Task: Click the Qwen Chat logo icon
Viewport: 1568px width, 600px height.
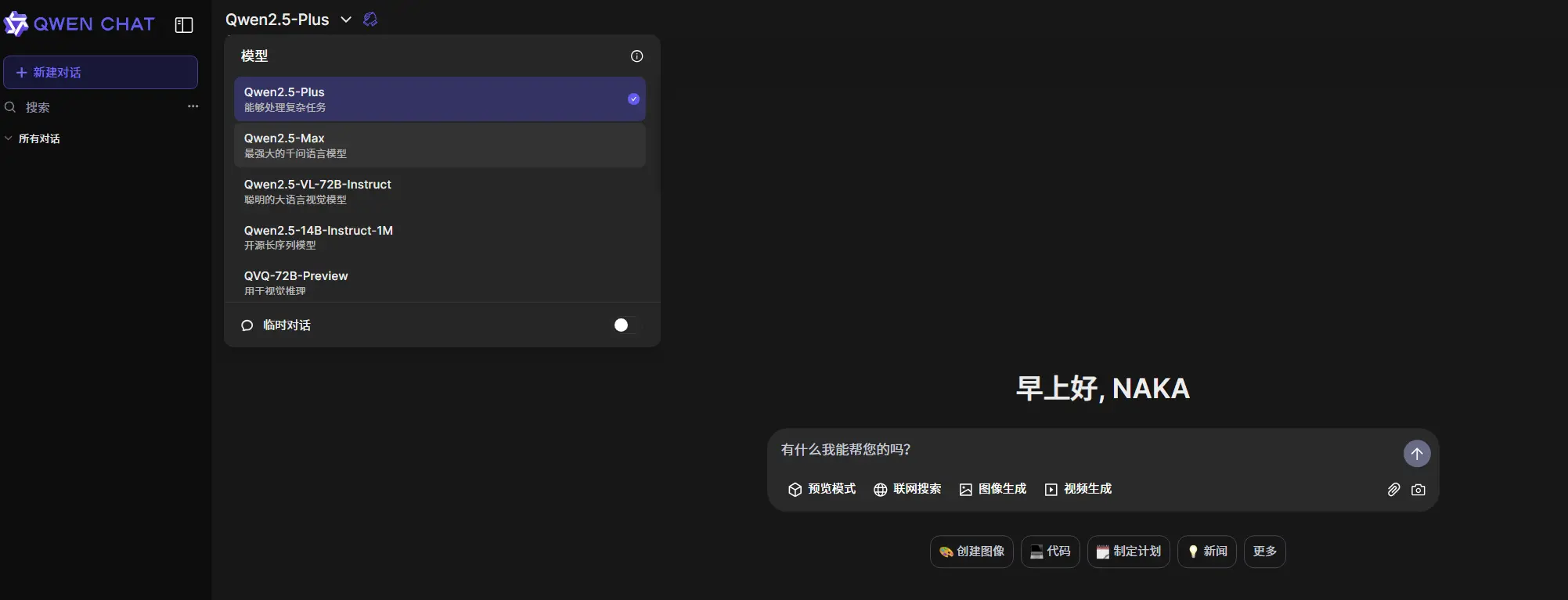Action: coord(16,24)
